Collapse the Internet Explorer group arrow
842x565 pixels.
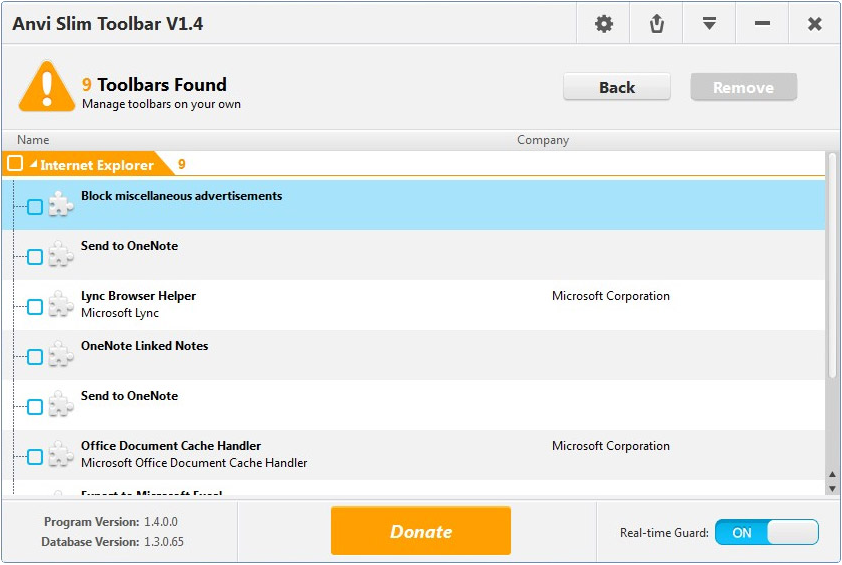pyautogui.click(x=33, y=165)
